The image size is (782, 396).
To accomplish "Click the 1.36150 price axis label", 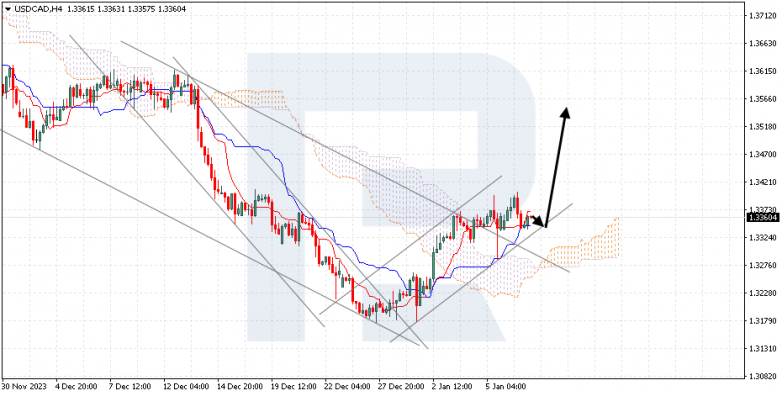I will click(762, 71).
